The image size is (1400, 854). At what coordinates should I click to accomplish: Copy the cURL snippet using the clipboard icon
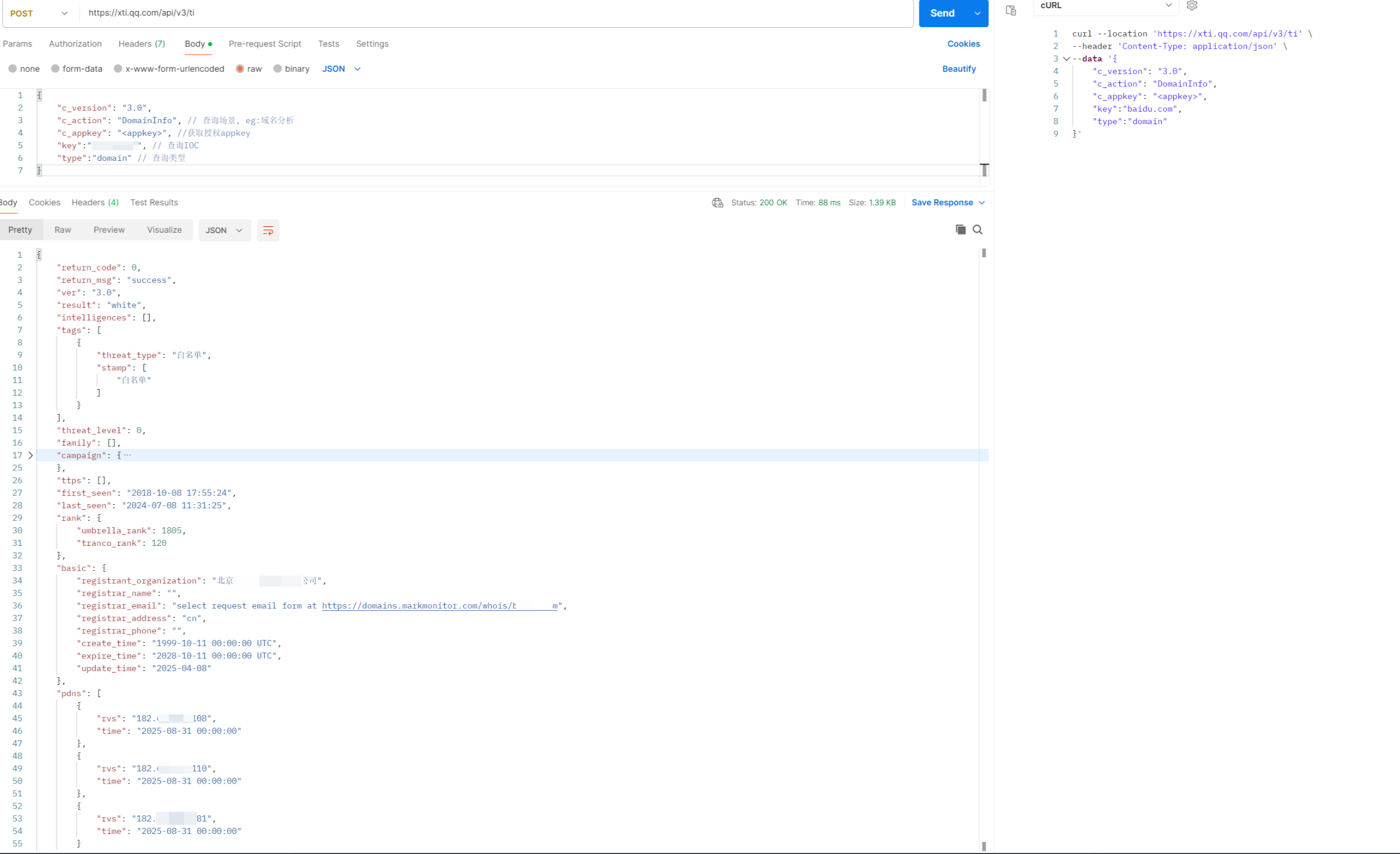point(1011,10)
